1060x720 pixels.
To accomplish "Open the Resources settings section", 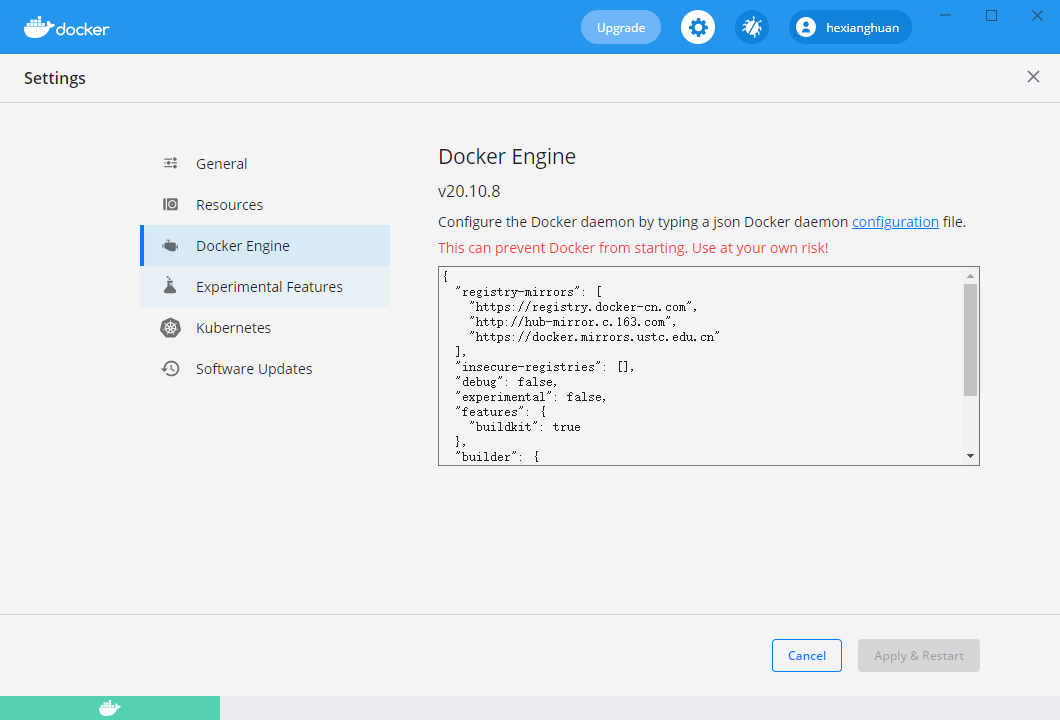I will point(265,205).
